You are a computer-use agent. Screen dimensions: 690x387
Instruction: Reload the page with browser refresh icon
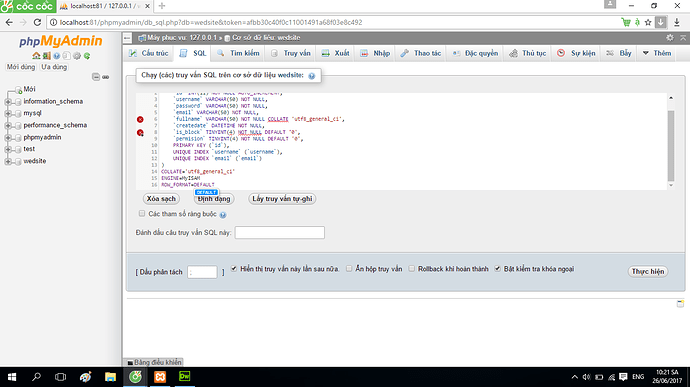pyautogui.click(x=37, y=22)
